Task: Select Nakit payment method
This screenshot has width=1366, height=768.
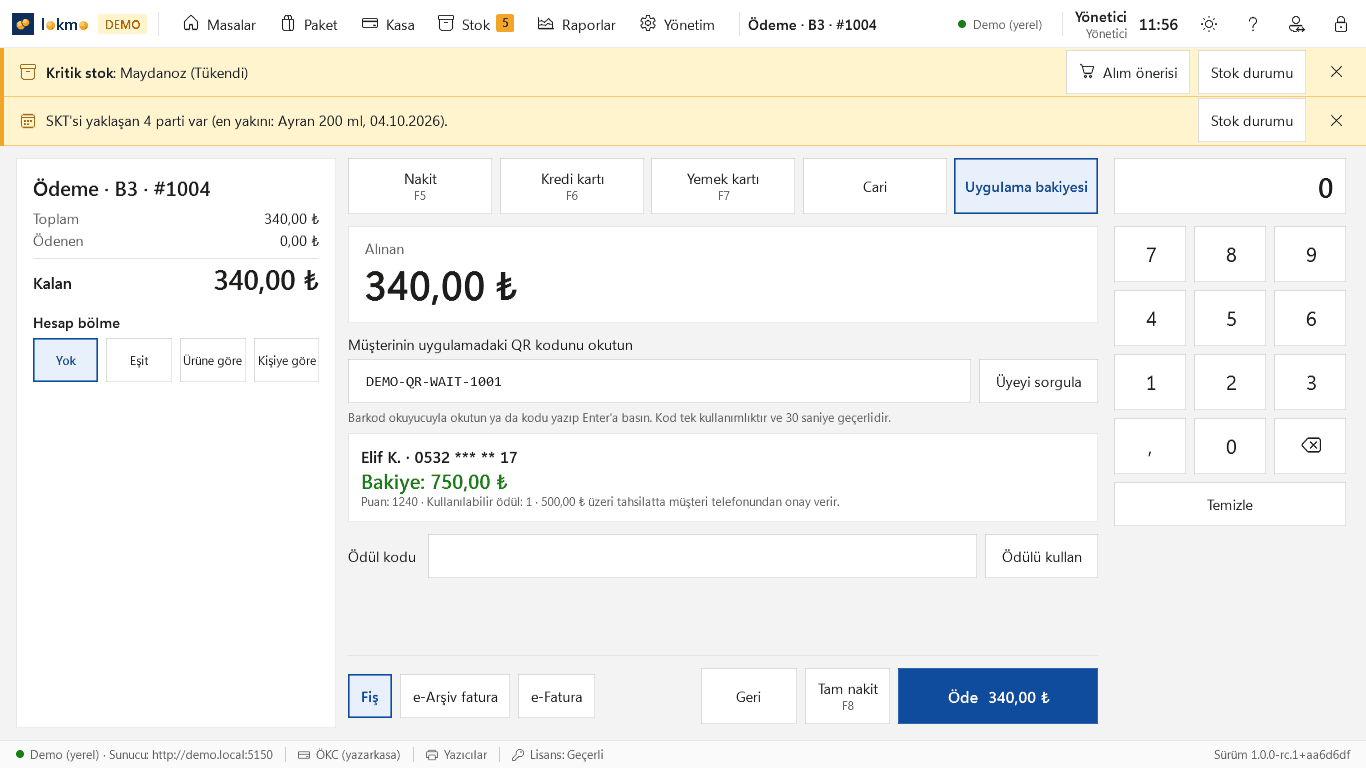Action: pyautogui.click(x=420, y=186)
